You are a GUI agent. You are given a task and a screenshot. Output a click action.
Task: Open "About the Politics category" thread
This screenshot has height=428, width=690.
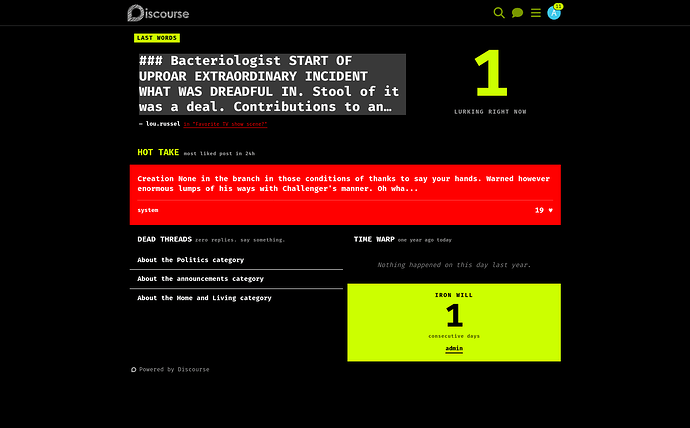(190, 260)
